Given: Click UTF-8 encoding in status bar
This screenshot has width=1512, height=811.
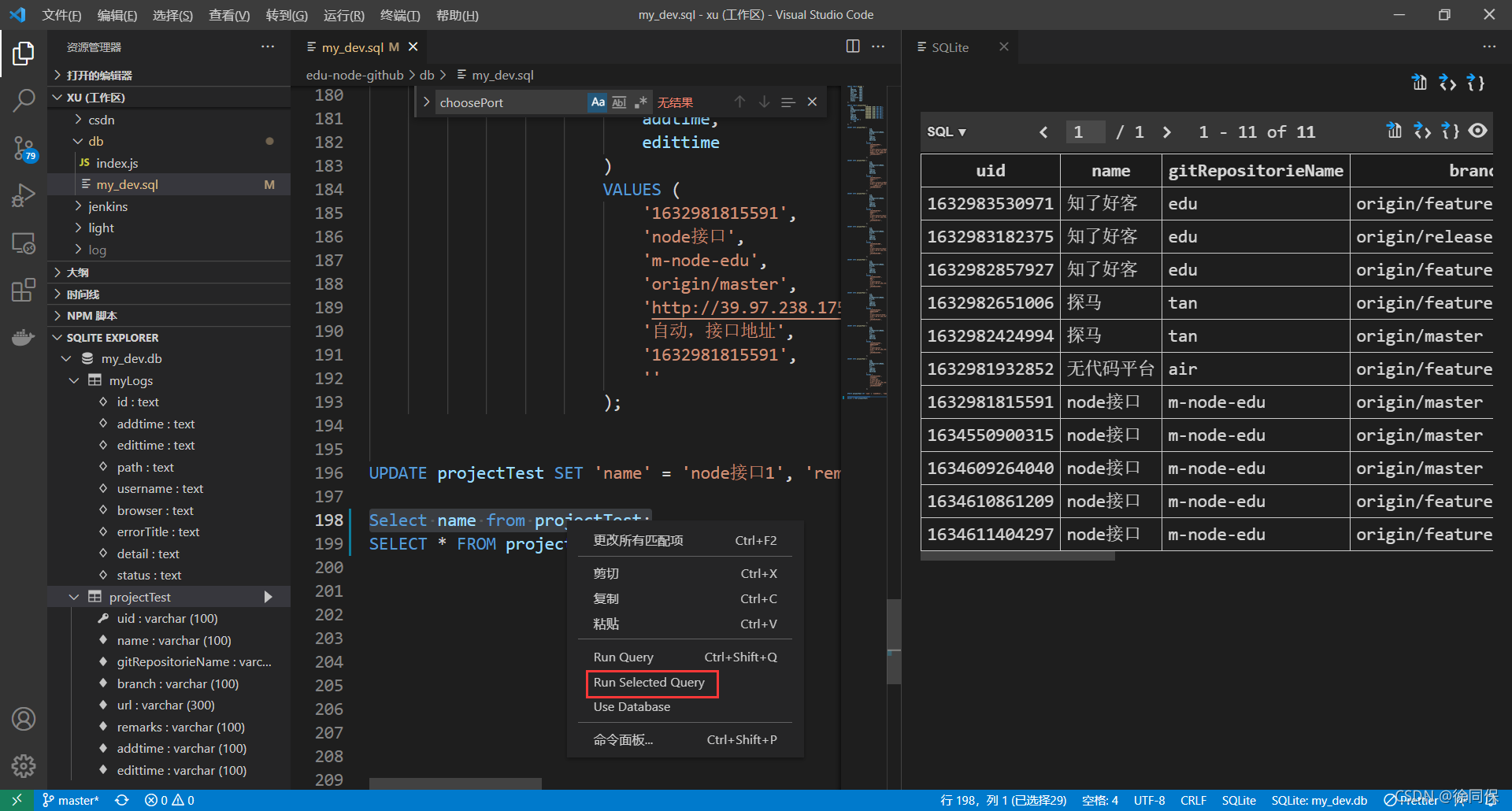Looking at the screenshot, I should tap(1149, 800).
